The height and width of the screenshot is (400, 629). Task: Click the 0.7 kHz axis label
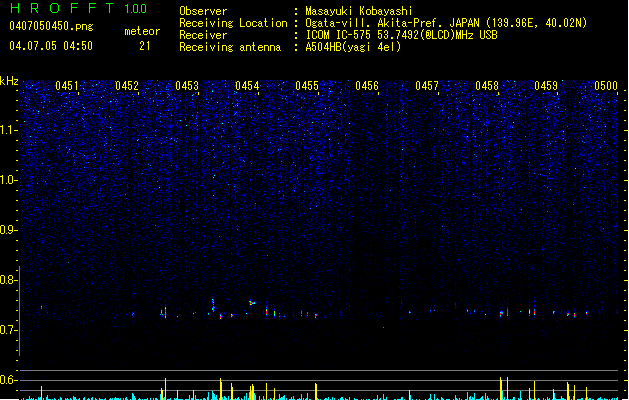9,330
